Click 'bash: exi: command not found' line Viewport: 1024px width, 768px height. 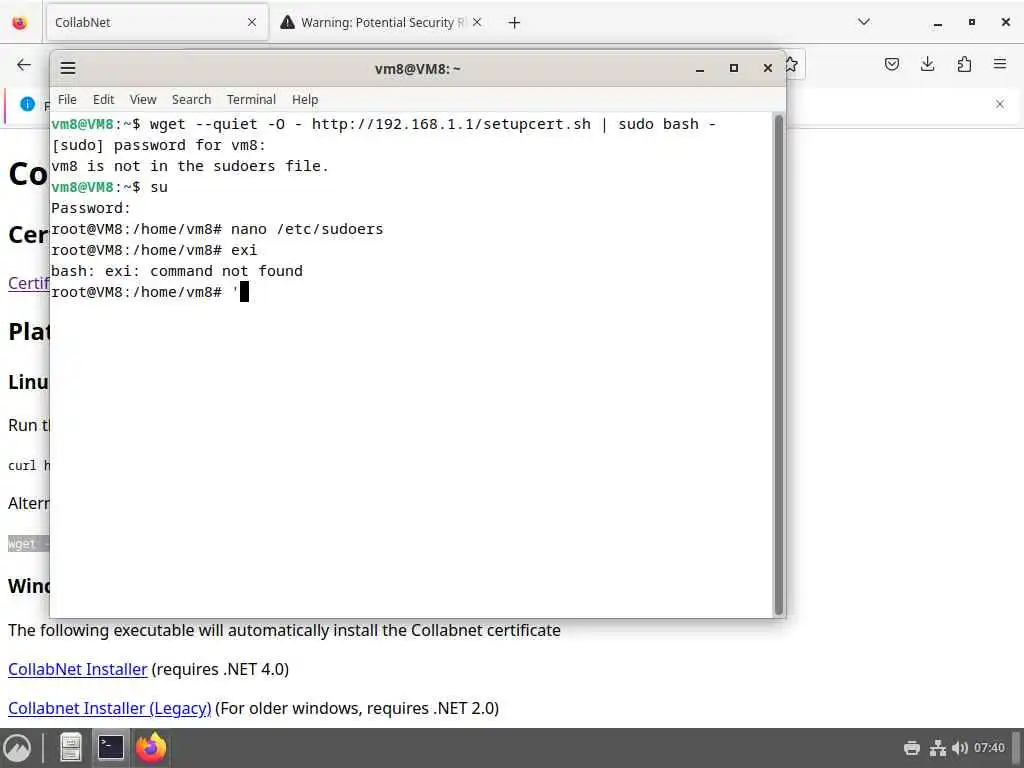pos(177,271)
